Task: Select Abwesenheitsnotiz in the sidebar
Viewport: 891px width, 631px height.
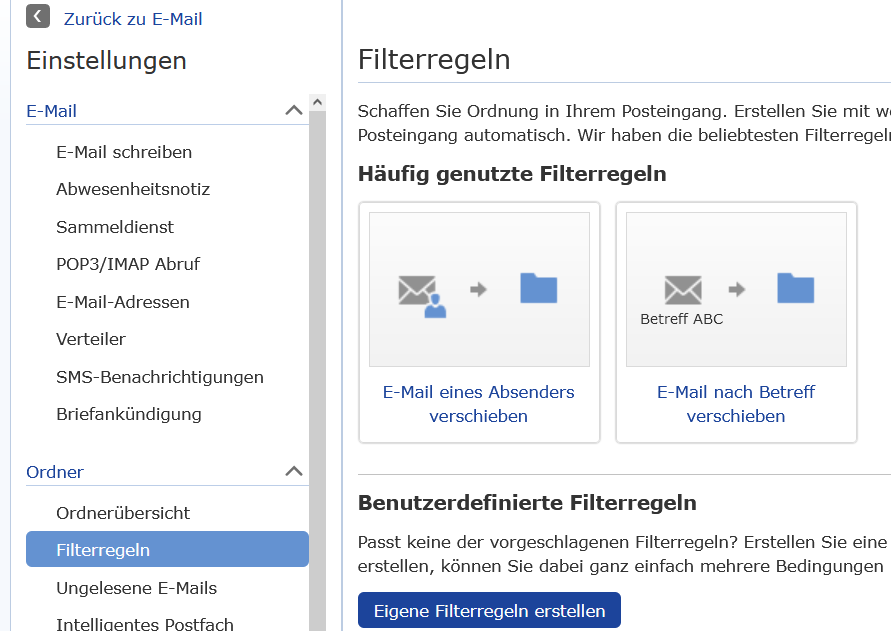Action: click(133, 189)
